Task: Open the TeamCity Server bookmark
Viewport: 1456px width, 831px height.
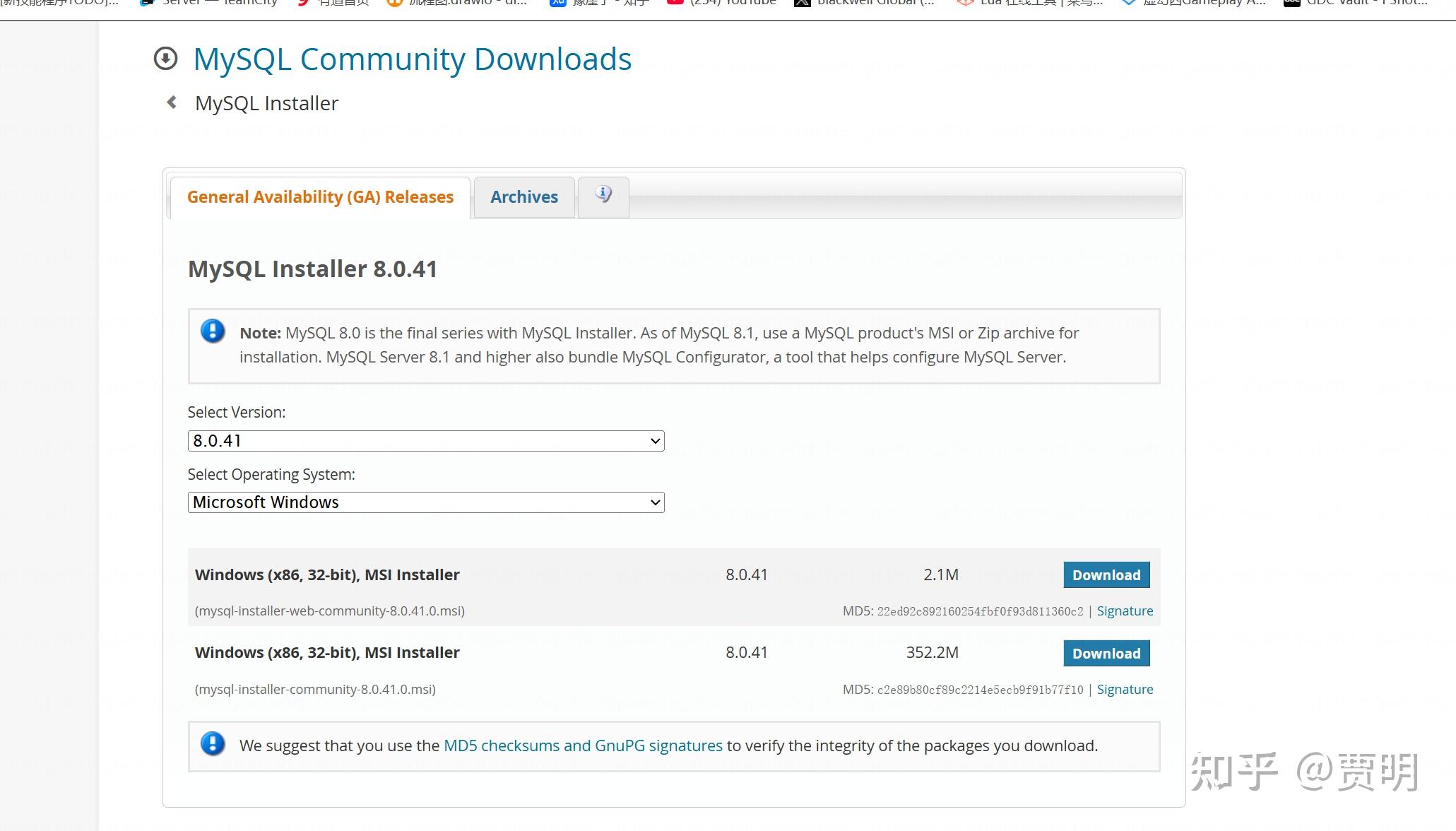Action: click(209, 3)
